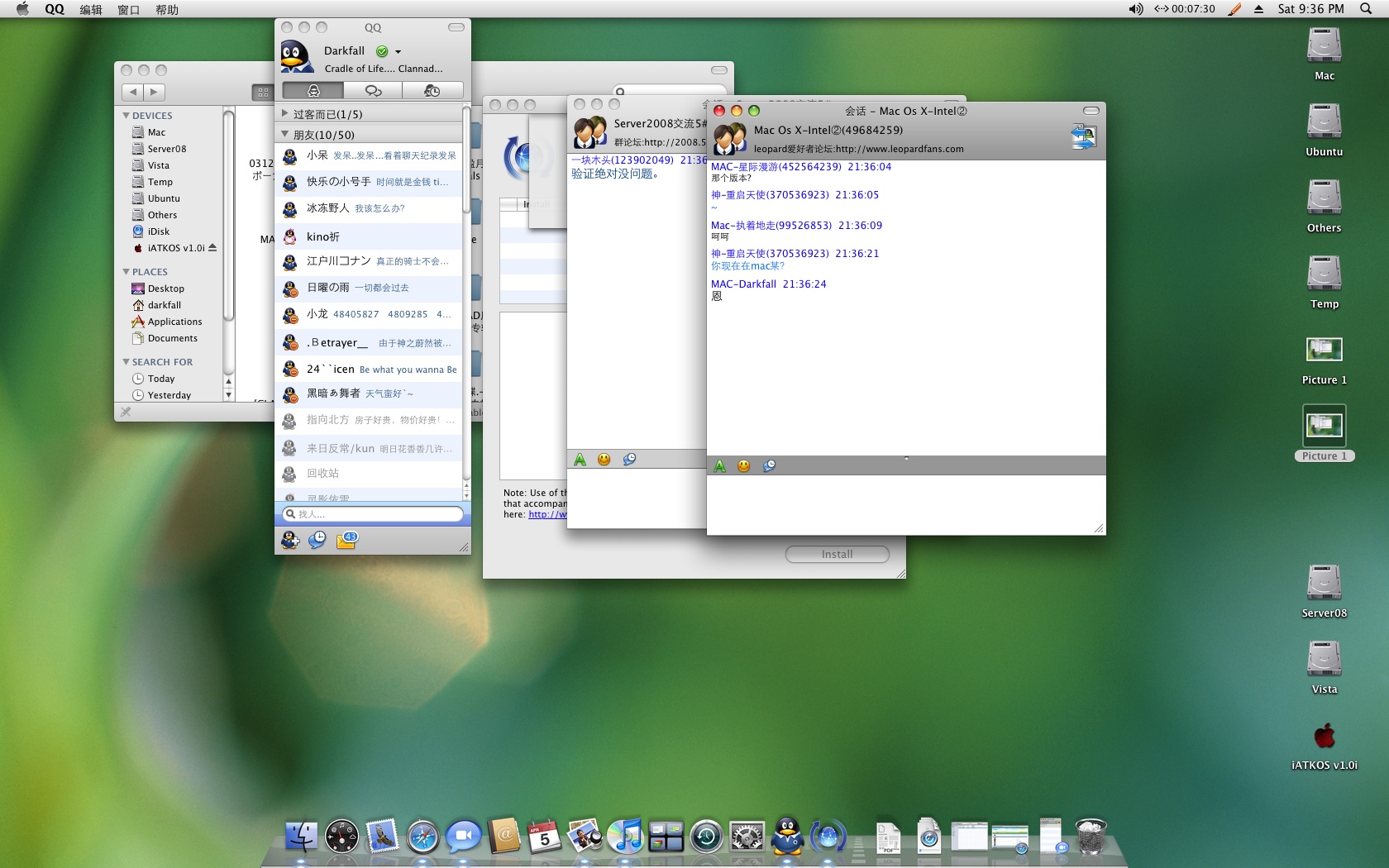Screen dimensions: 1389x868
Task: Switch to QQ conversations bubble tab
Action: (373, 90)
